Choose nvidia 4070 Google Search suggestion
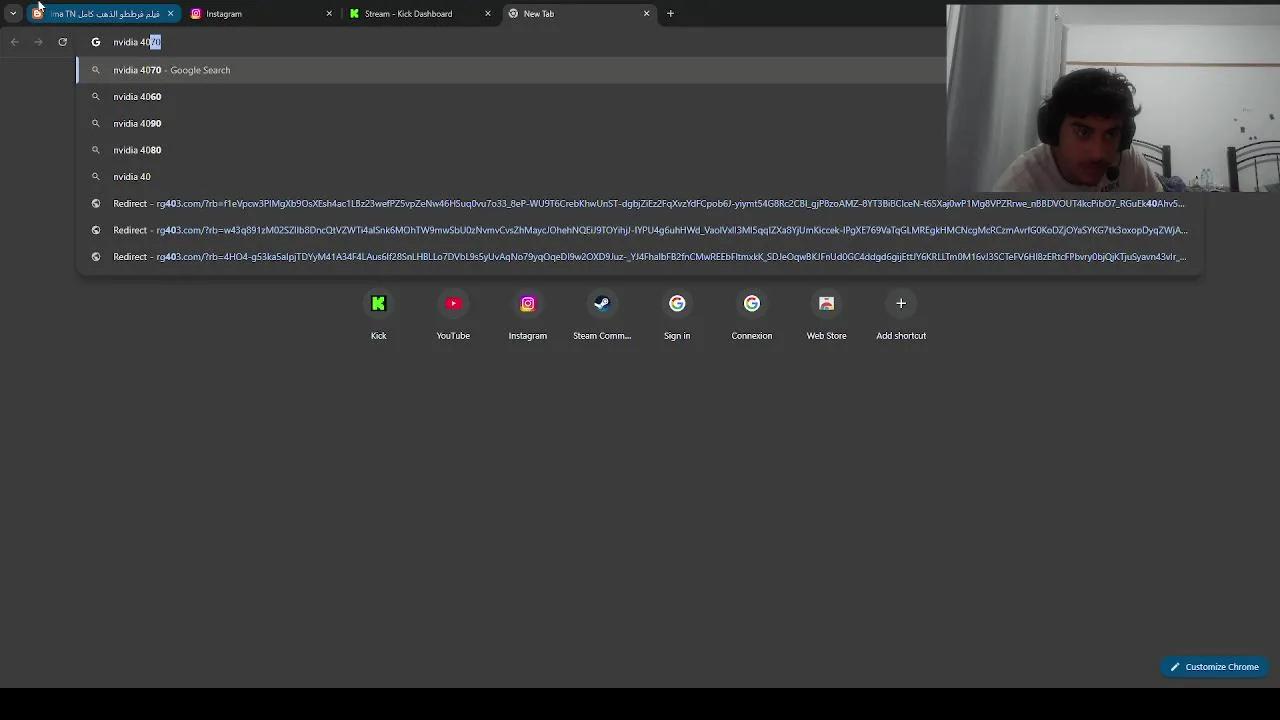1280x720 pixels. coord(511,70)
